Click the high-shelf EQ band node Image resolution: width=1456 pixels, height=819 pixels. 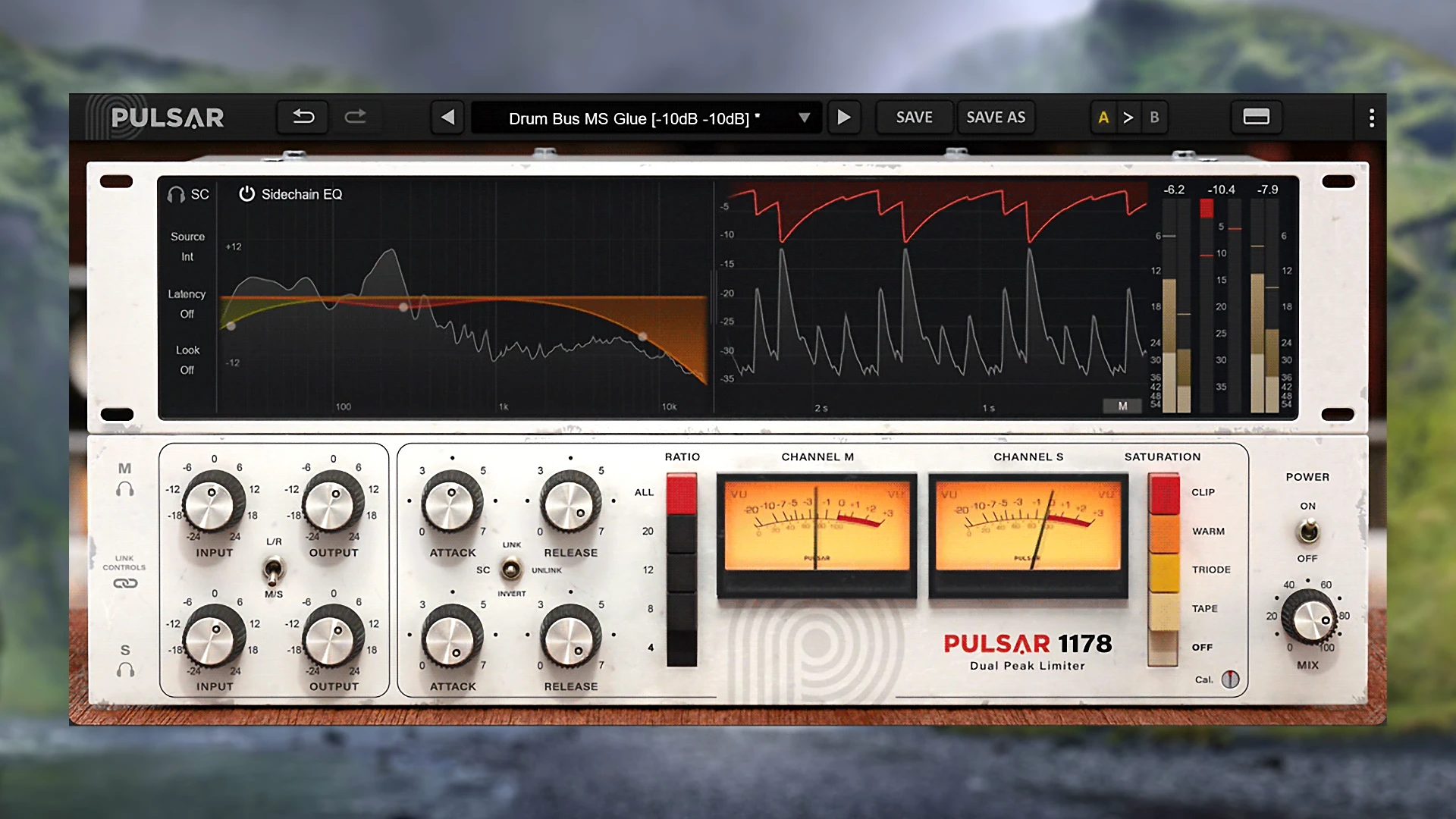pos(642,336)
